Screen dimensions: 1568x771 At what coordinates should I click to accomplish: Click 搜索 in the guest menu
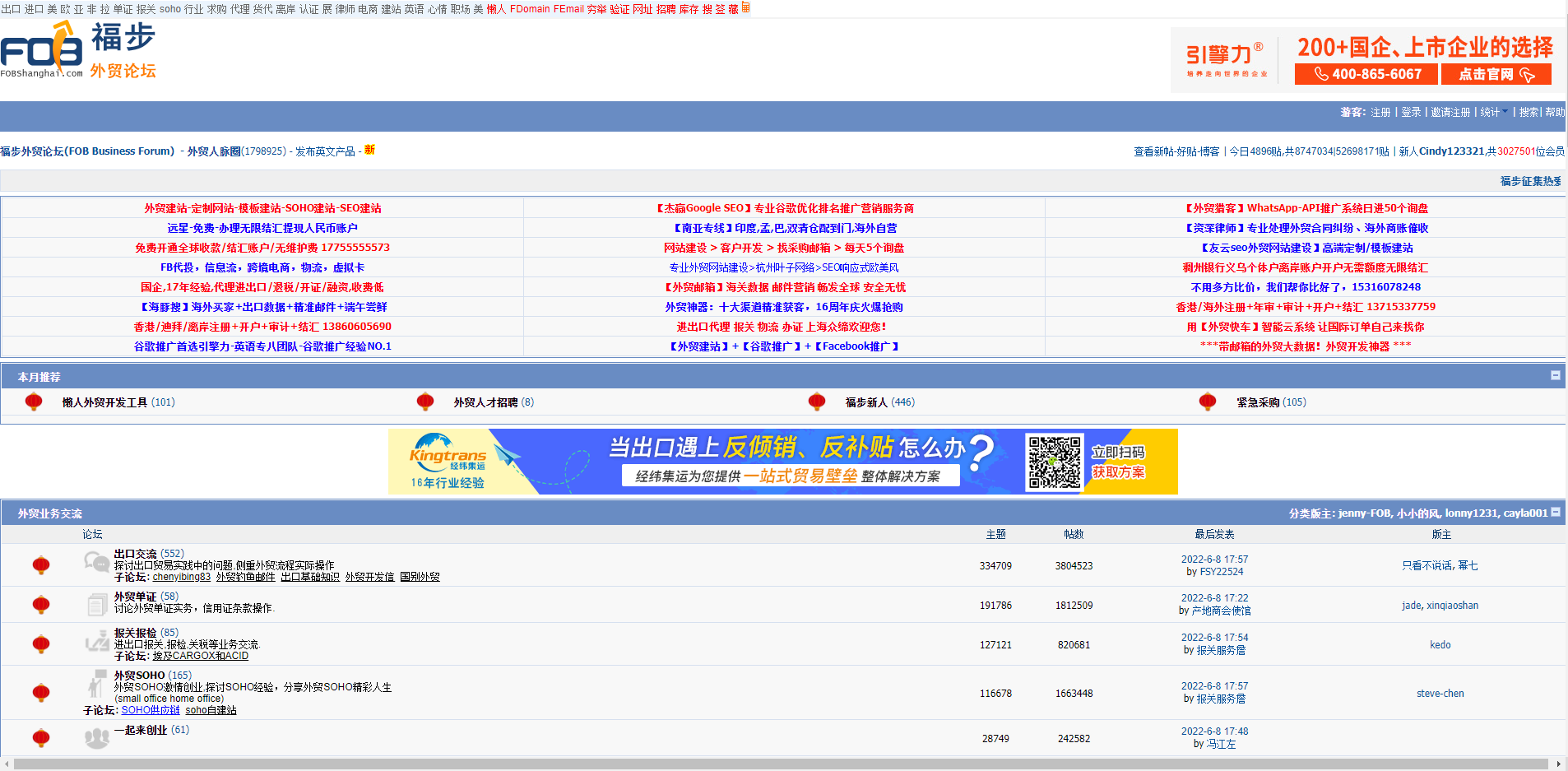pos(1529,112)
